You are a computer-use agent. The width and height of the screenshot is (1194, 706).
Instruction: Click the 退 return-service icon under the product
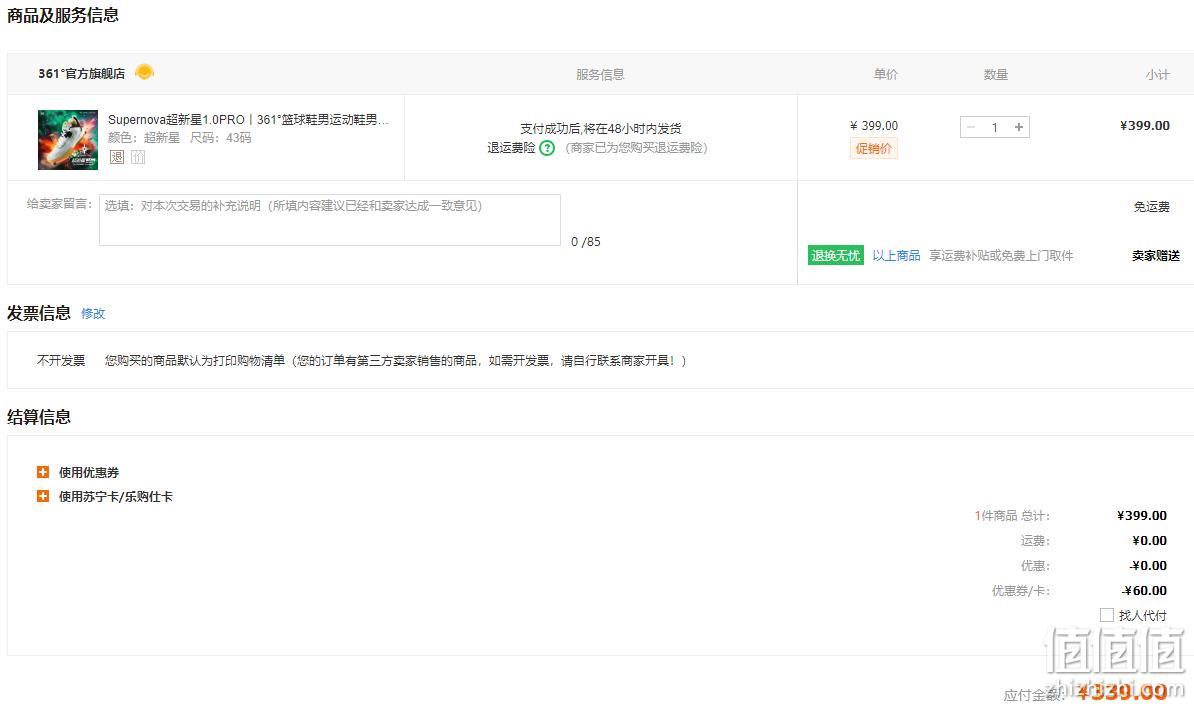coord(117,157)
